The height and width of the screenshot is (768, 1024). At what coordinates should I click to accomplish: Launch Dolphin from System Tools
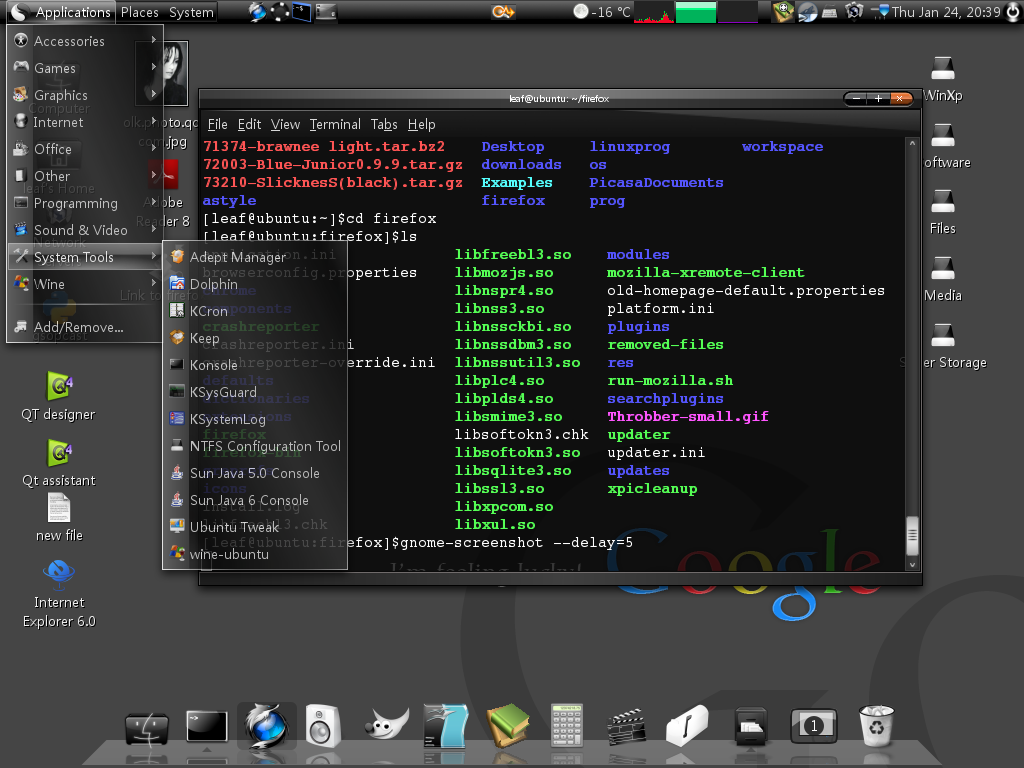[x=255, y=284]
